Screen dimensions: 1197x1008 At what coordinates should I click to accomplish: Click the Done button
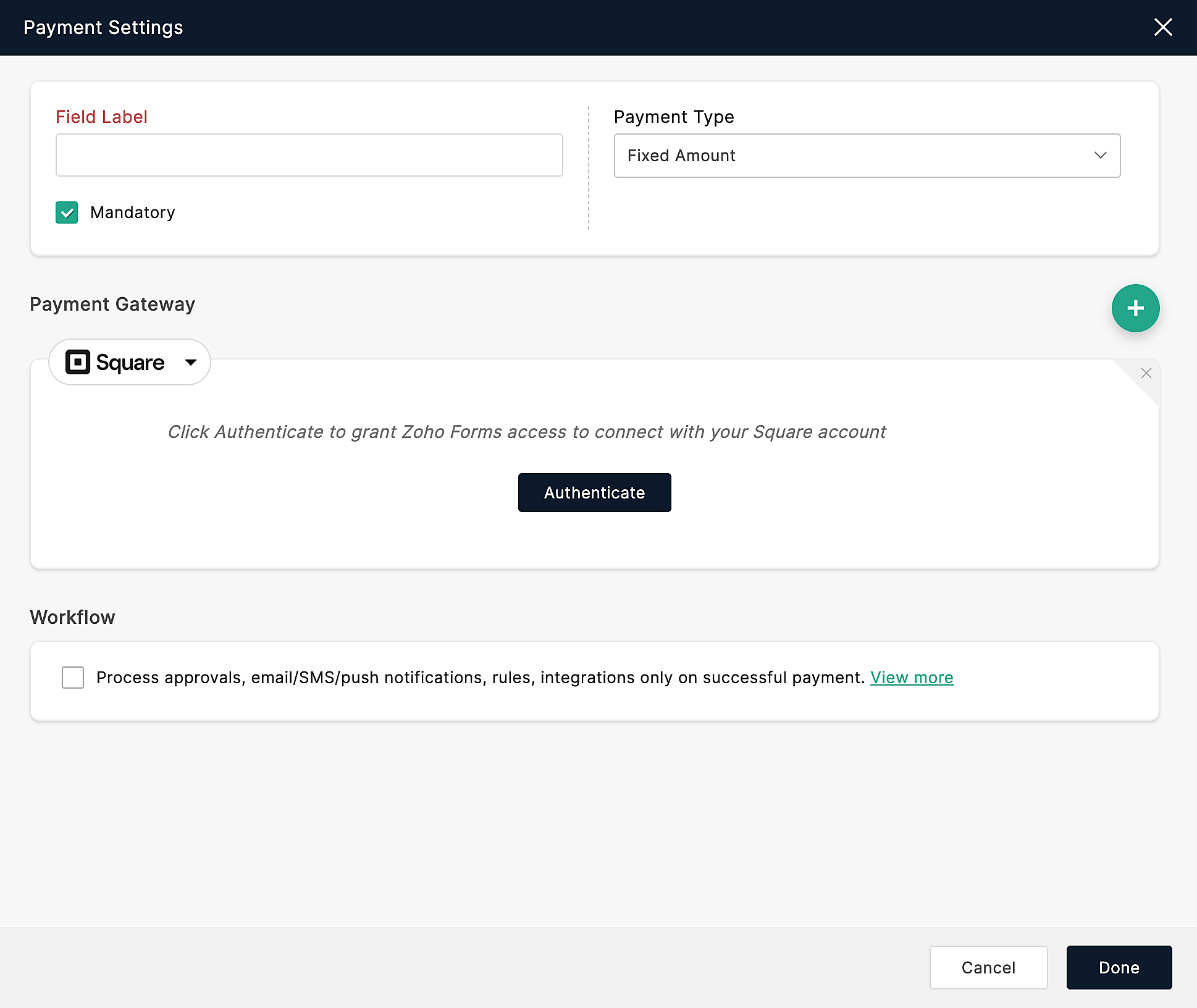coord(1119,967)
